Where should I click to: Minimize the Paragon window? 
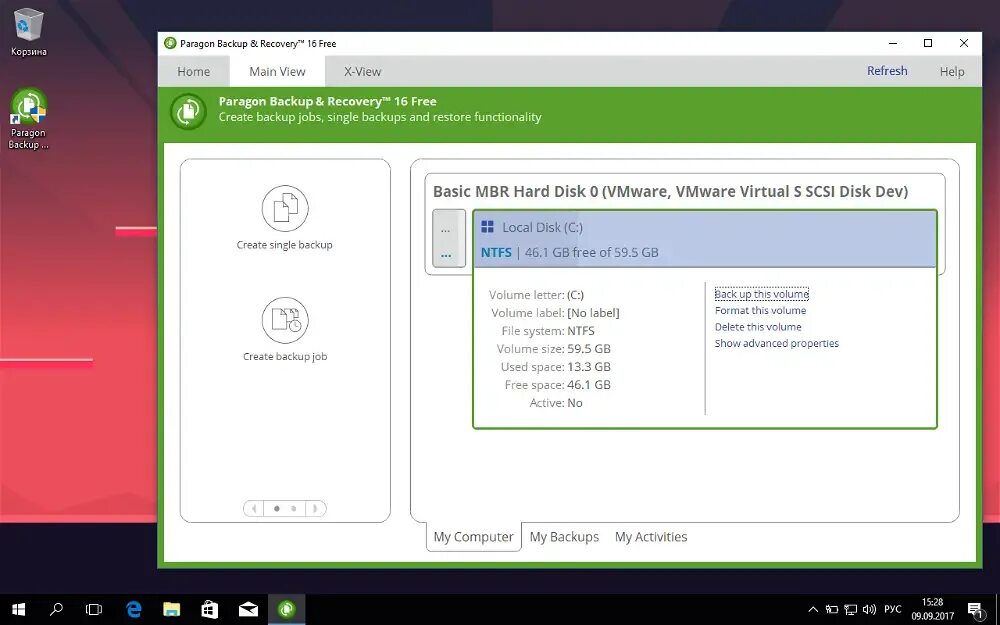[x=893, y=43]
